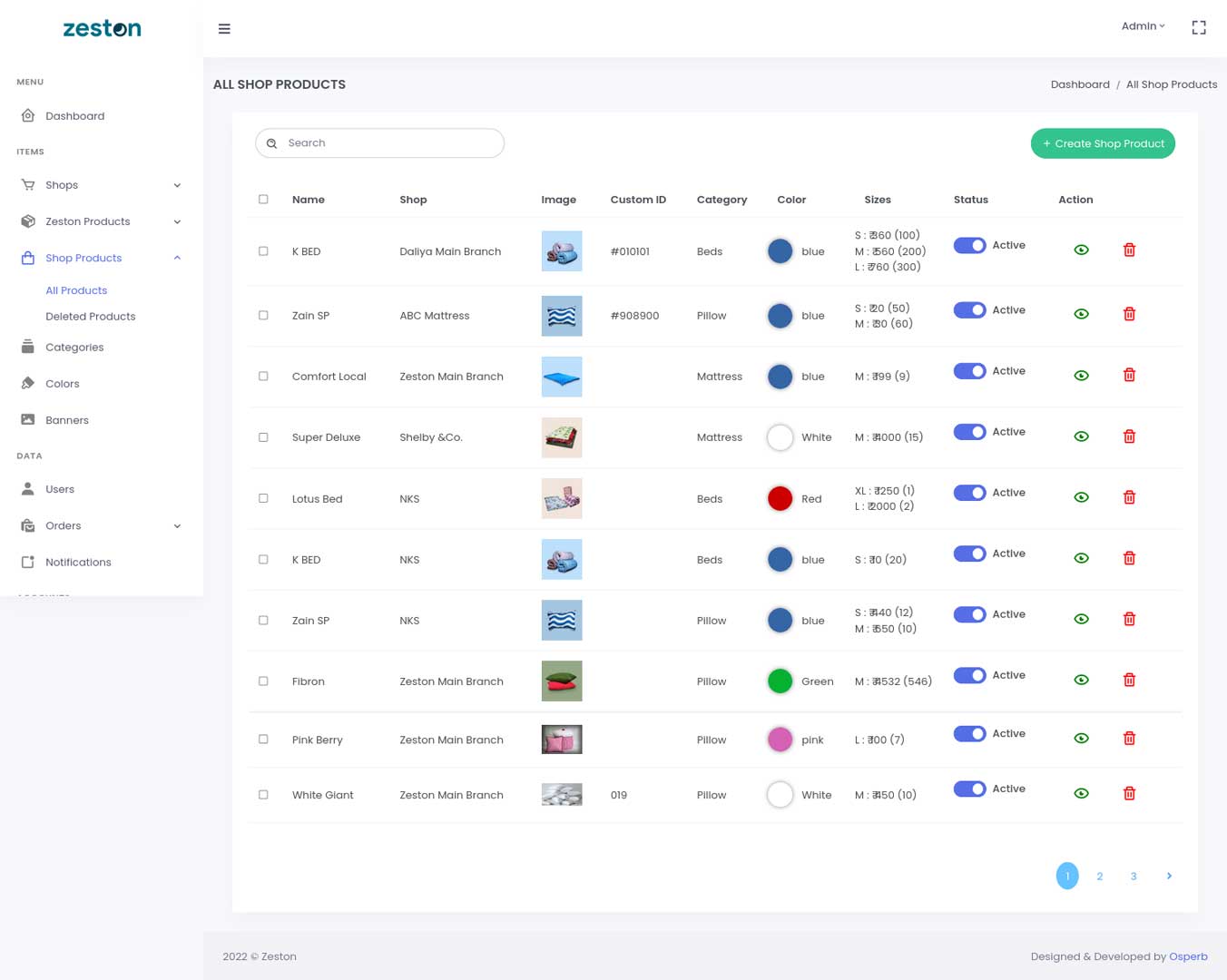
Task: Go to next page with arrow
Action: [x=1169, y=876]
